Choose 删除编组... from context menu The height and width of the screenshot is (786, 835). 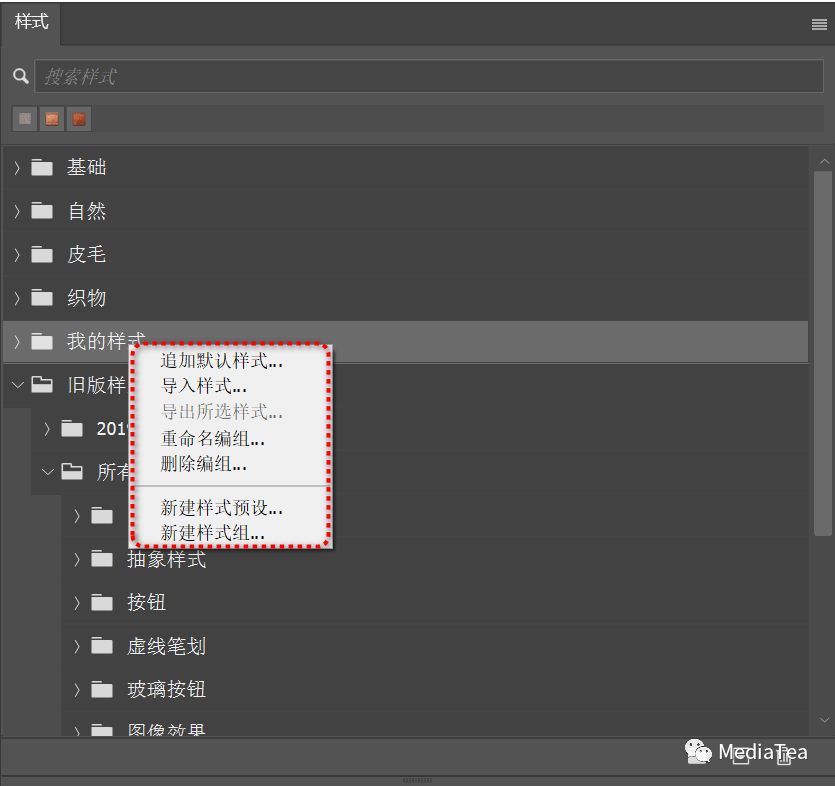pyautogui.click(x=203, y=464)
